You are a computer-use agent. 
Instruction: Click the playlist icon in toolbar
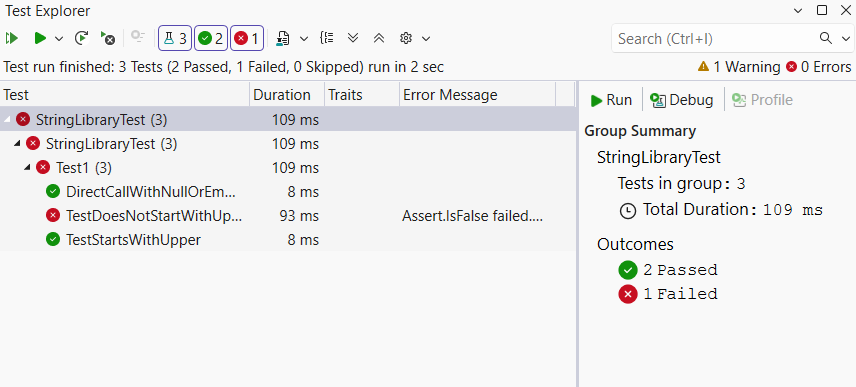283,38
